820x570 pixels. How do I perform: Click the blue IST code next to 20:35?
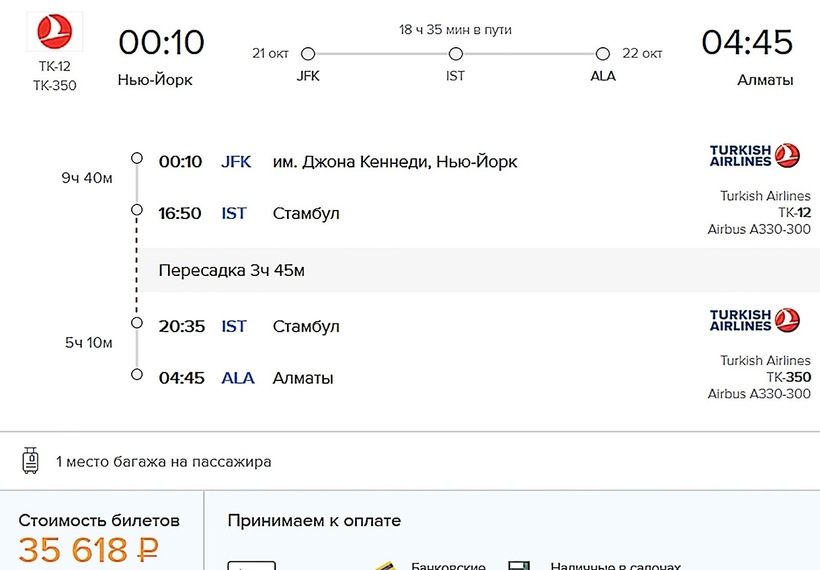(x=234, y=326)
